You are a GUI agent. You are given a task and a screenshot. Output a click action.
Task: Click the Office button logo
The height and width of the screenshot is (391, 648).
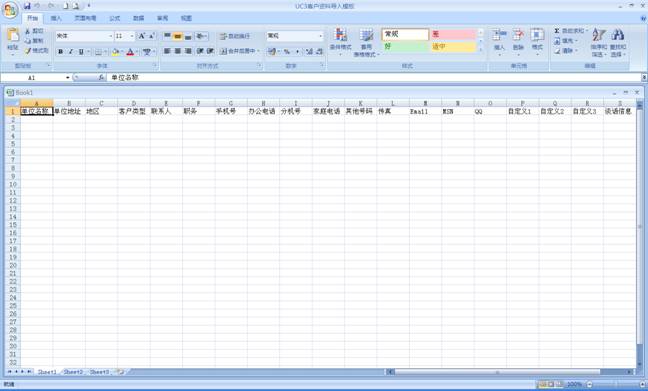pyautogui.click(x=10, y=10)
